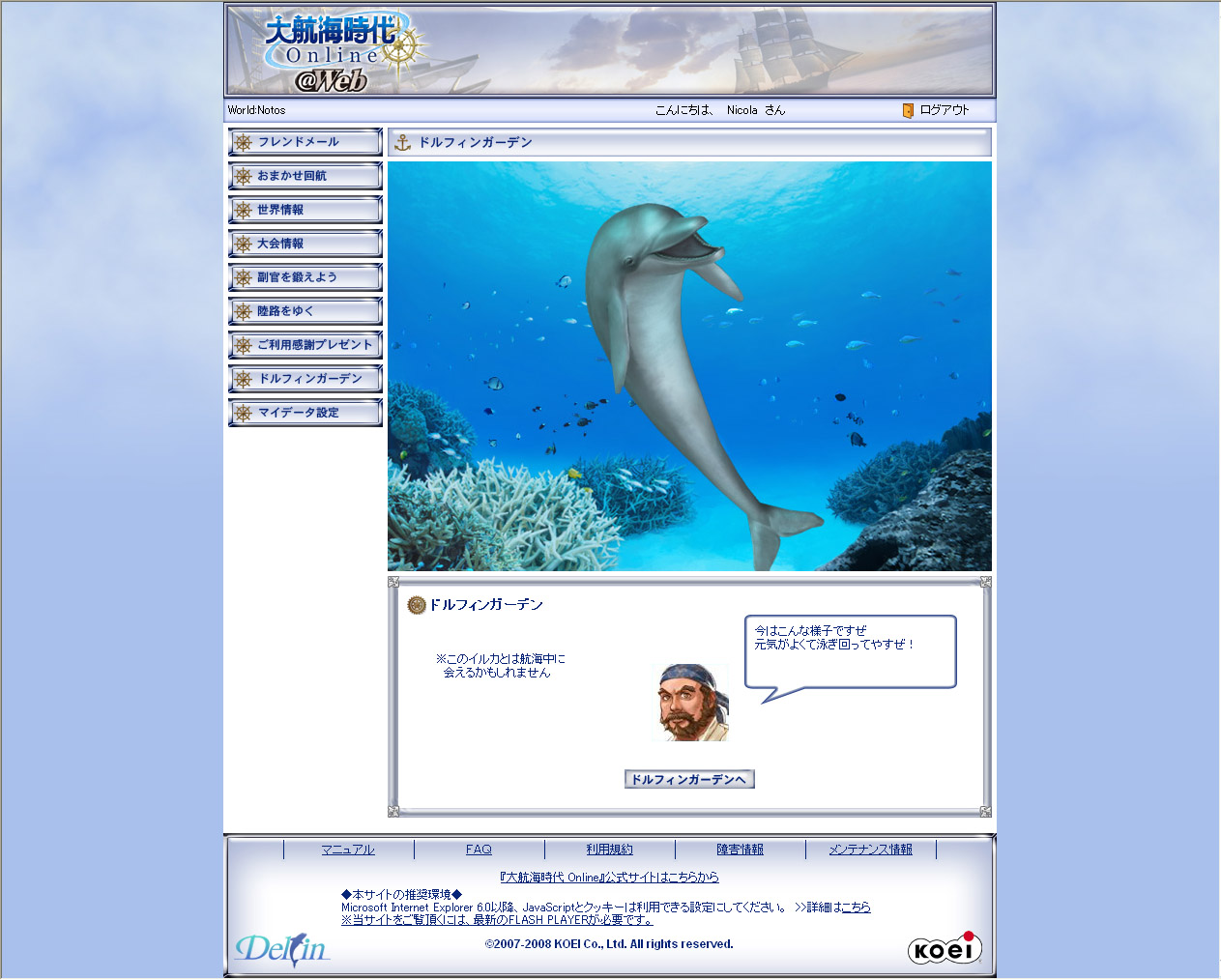
Task: Open the マニュアル footer link
Action: pos(348,850)
